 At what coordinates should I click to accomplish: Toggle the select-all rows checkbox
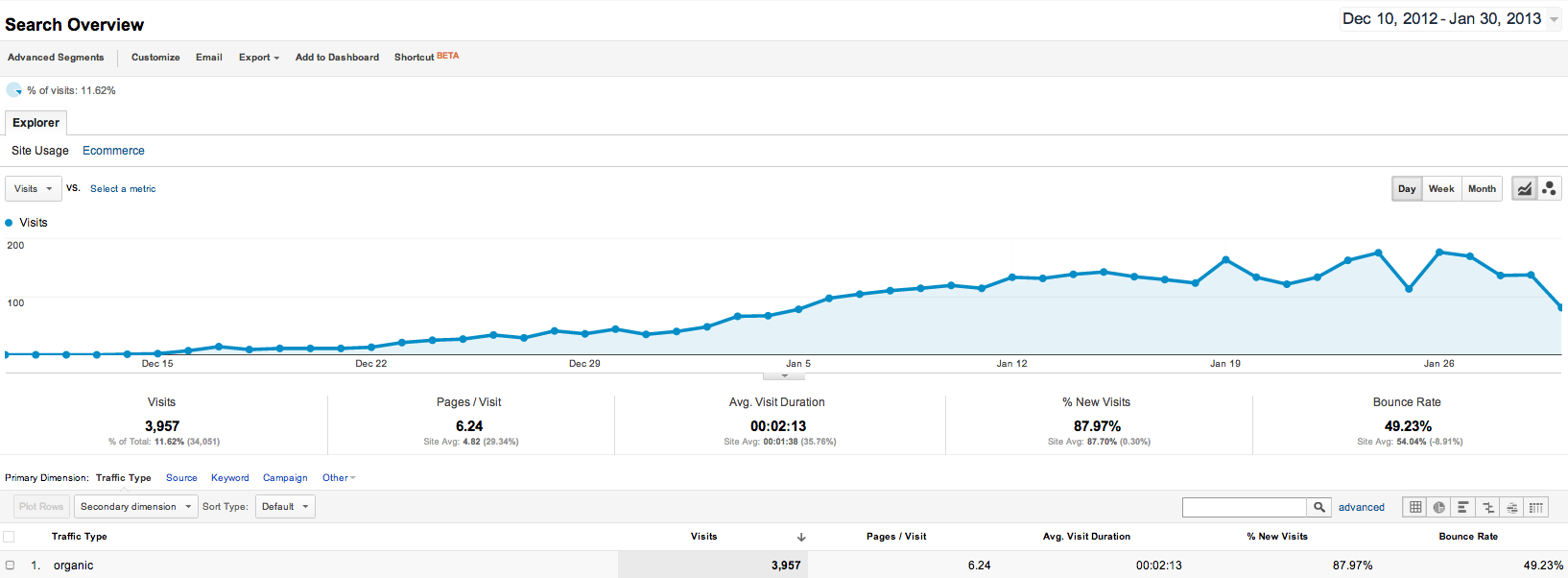[x=10, y=537]
